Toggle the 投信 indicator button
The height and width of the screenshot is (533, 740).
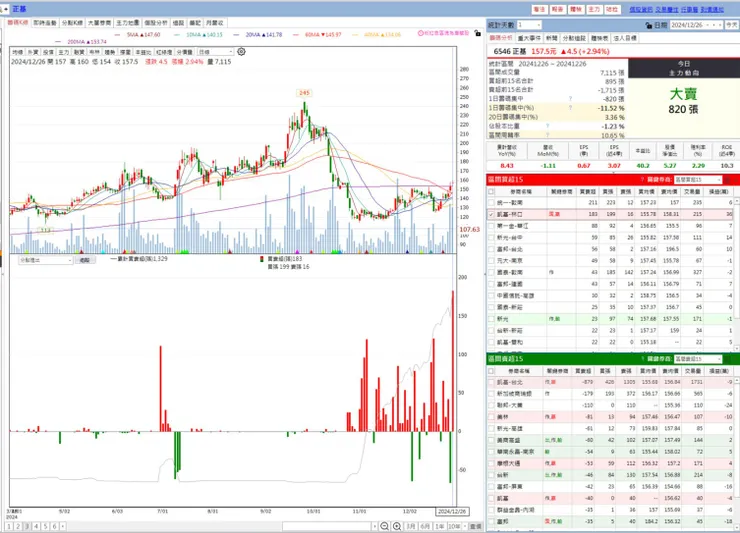[x=48, y=52]
